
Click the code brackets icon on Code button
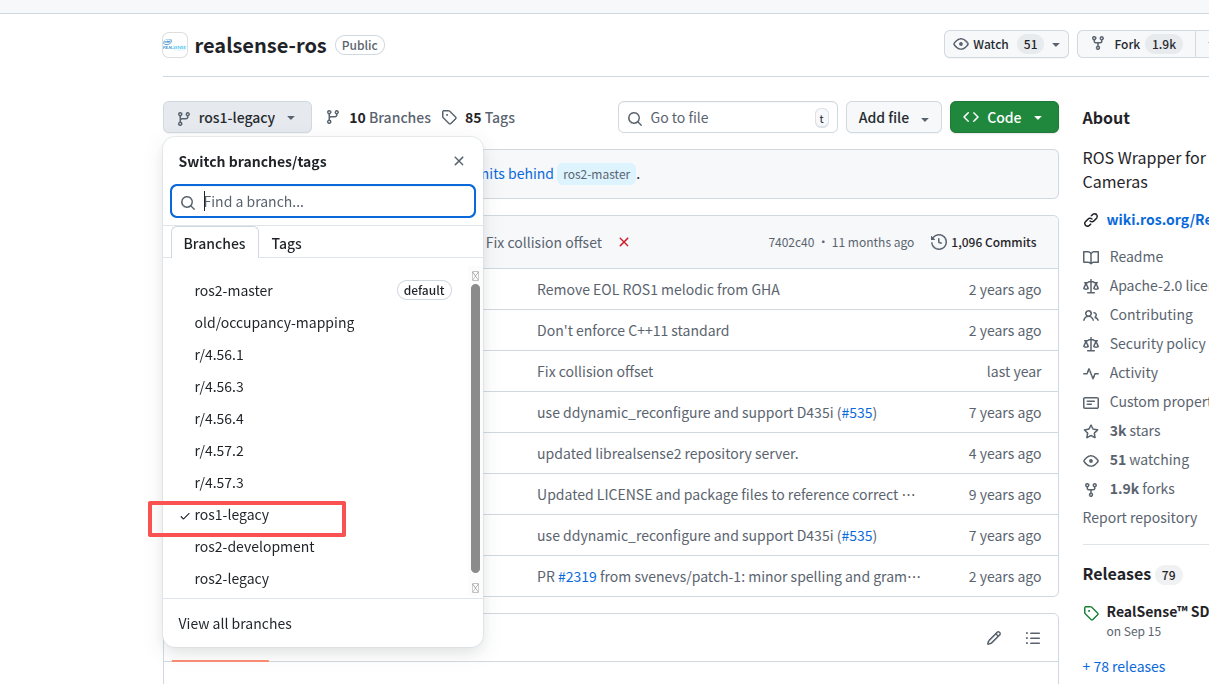point(971,117)
